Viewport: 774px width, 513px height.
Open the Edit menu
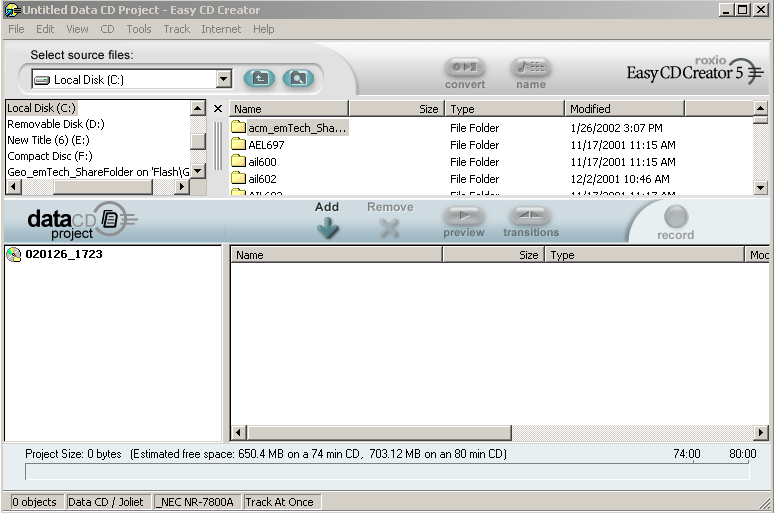[45, 29]
